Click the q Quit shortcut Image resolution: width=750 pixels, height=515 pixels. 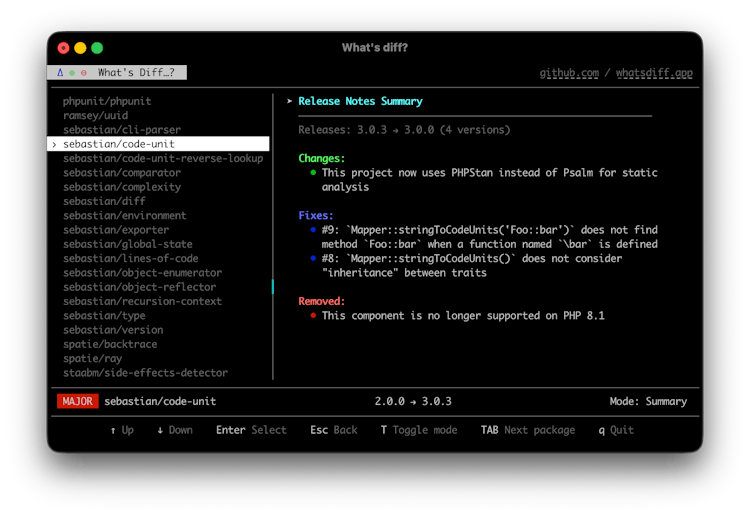coord(615,430)
